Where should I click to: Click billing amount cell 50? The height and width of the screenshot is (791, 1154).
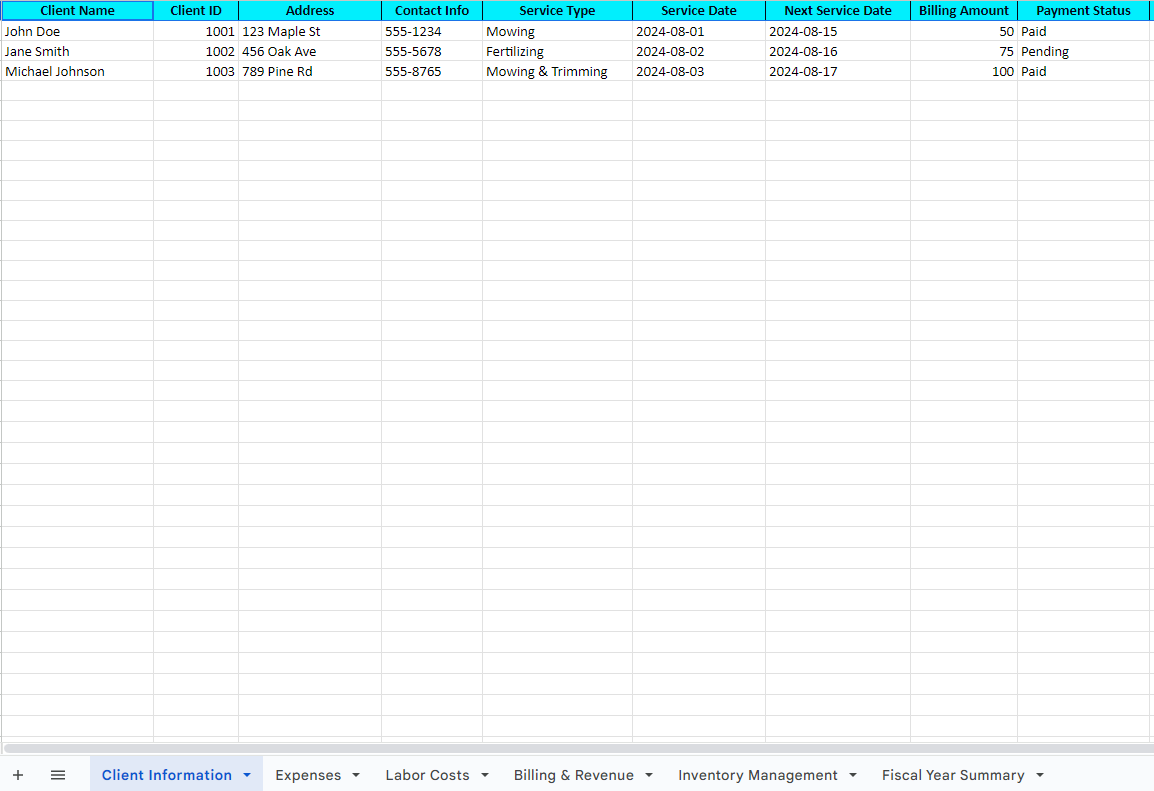point(964,32)
